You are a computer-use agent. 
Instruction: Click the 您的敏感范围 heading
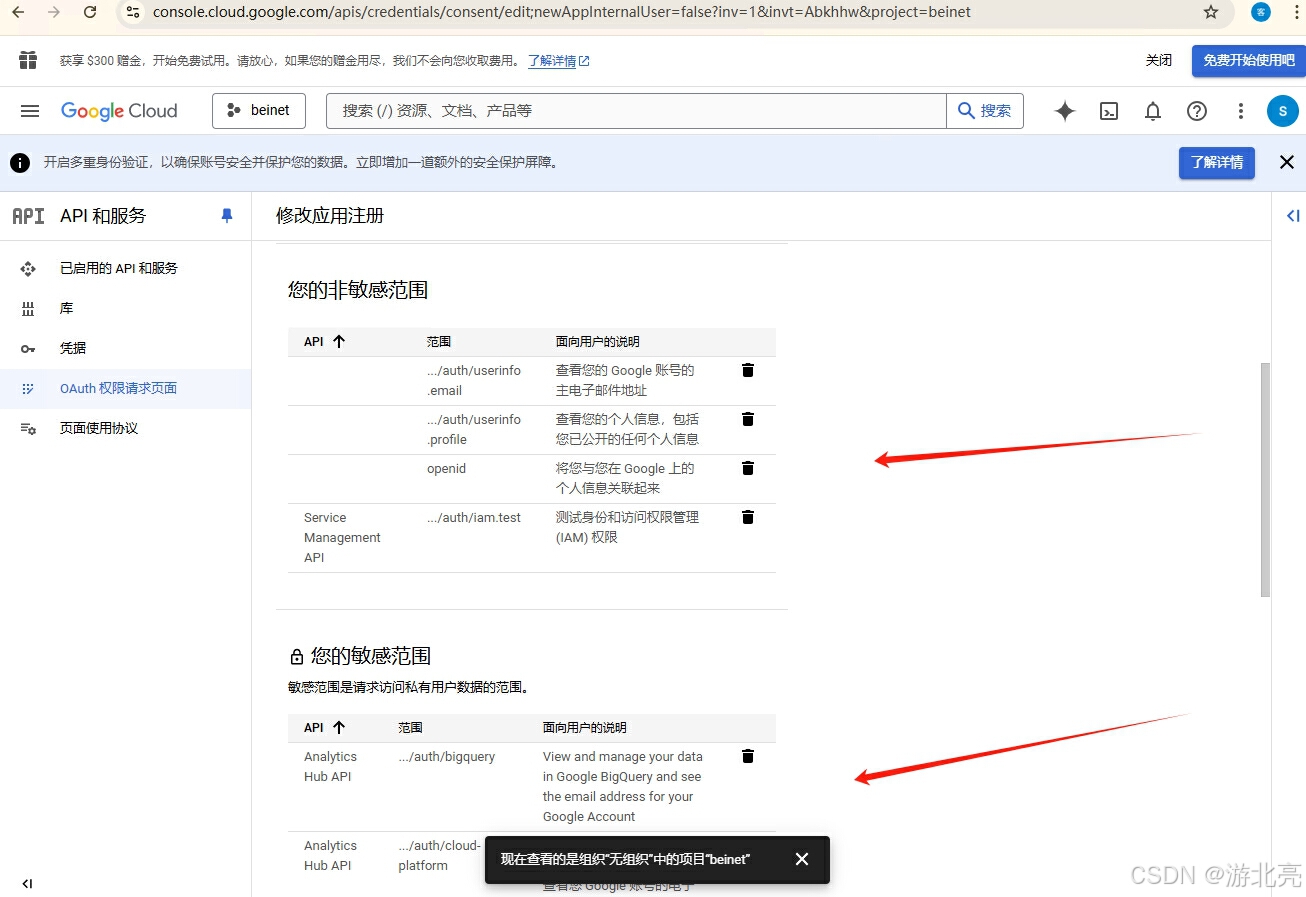coord(371,656)
